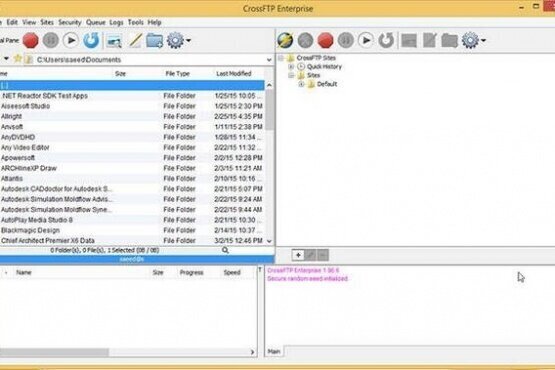555x370 pixels.
Task: Expand the local path history dropdown
Action: point(269,60)
